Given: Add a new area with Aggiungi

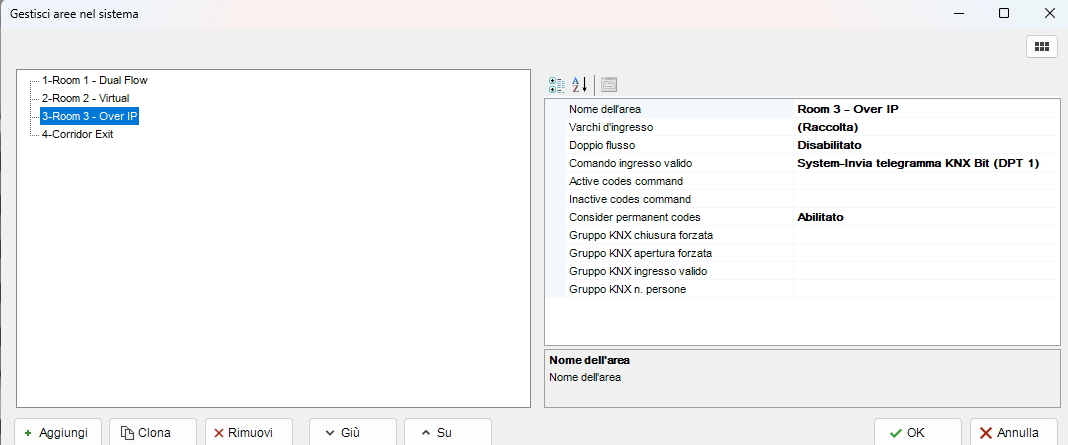Looking at the screenshot, I should pyautogui.click(x=57, y=433).
